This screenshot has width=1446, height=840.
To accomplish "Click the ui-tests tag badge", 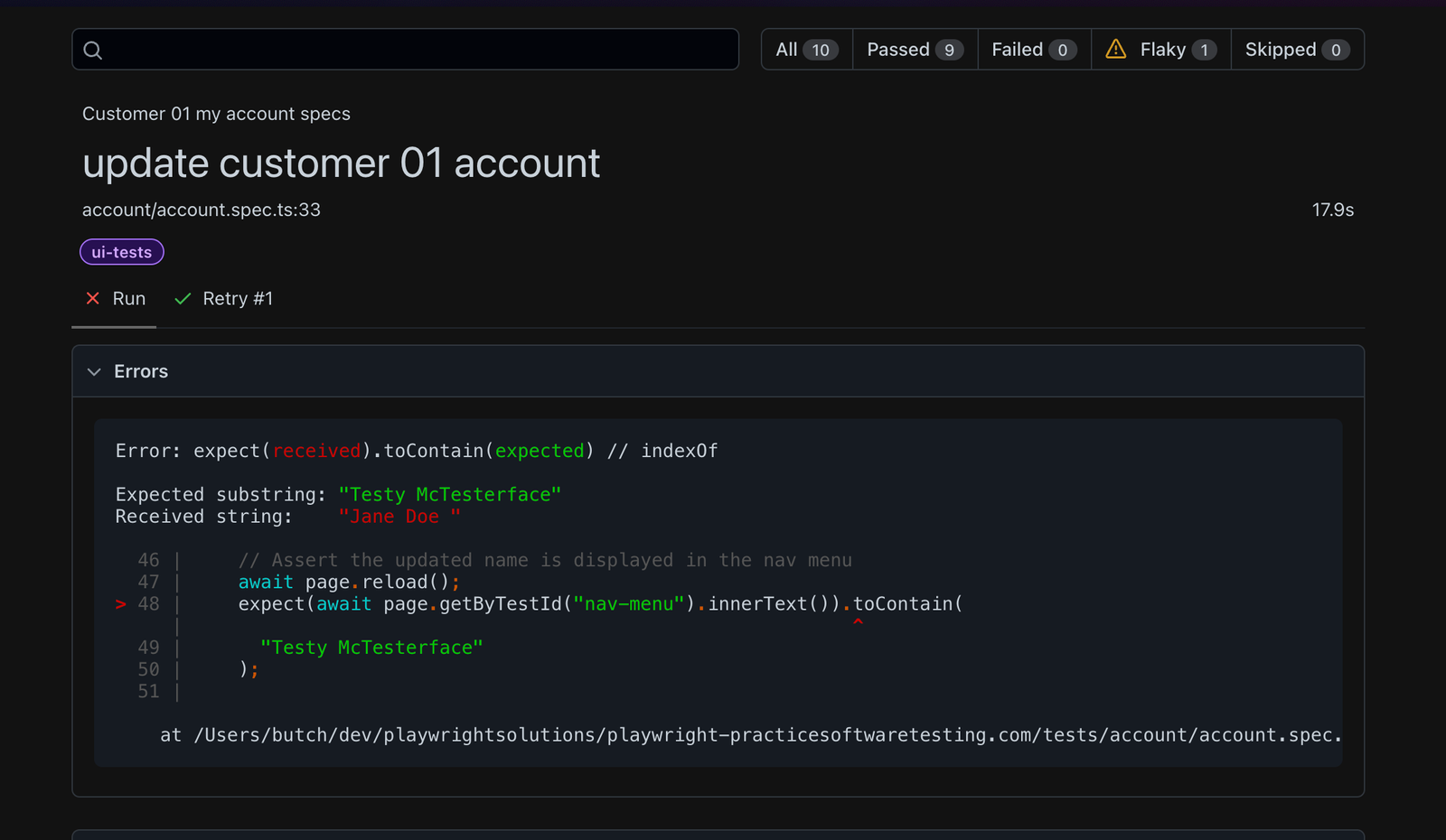I will click(x=122, y=251).
